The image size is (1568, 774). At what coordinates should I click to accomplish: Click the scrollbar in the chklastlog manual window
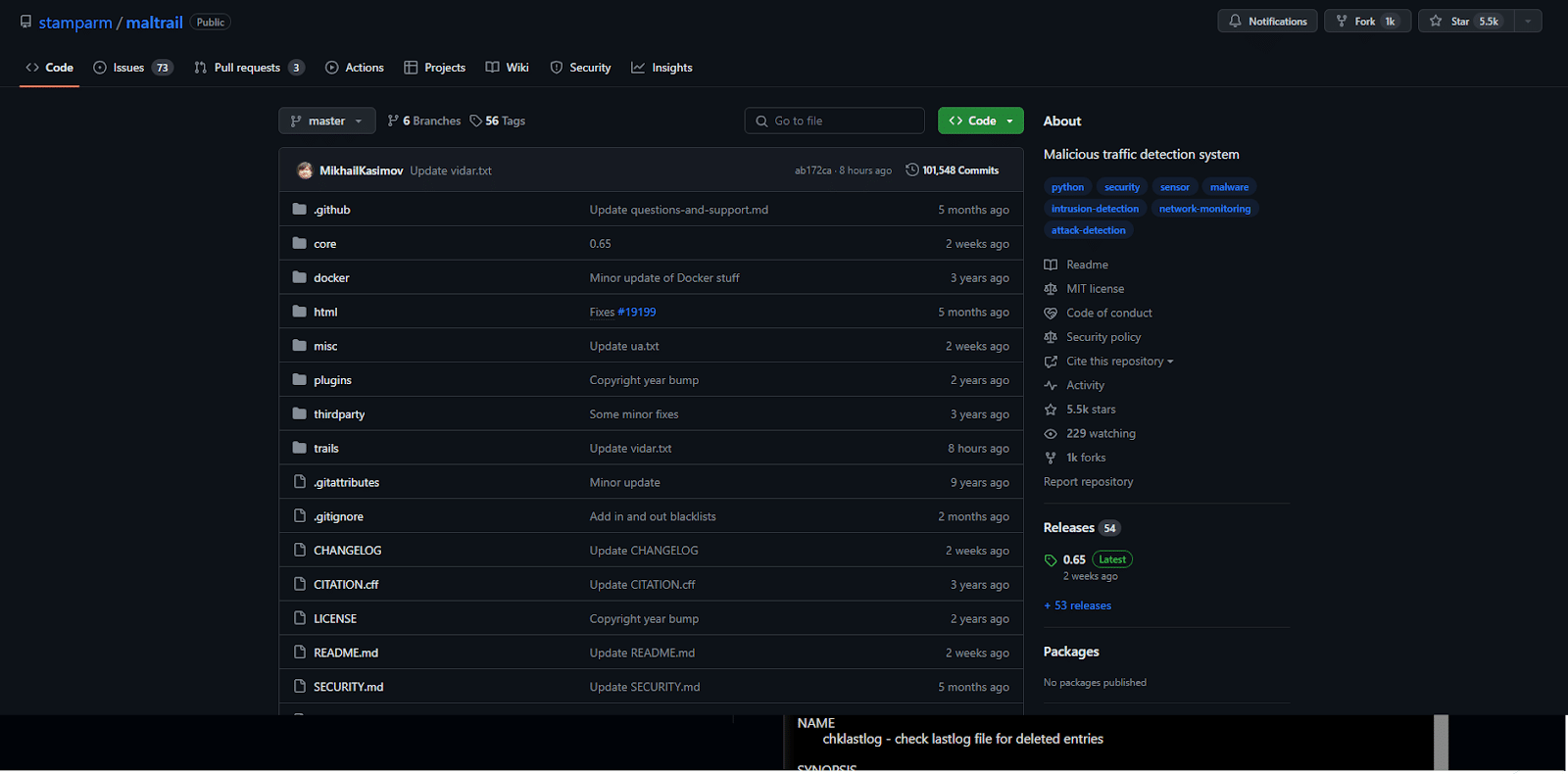pyautogui.click(x=1441, y=743)
